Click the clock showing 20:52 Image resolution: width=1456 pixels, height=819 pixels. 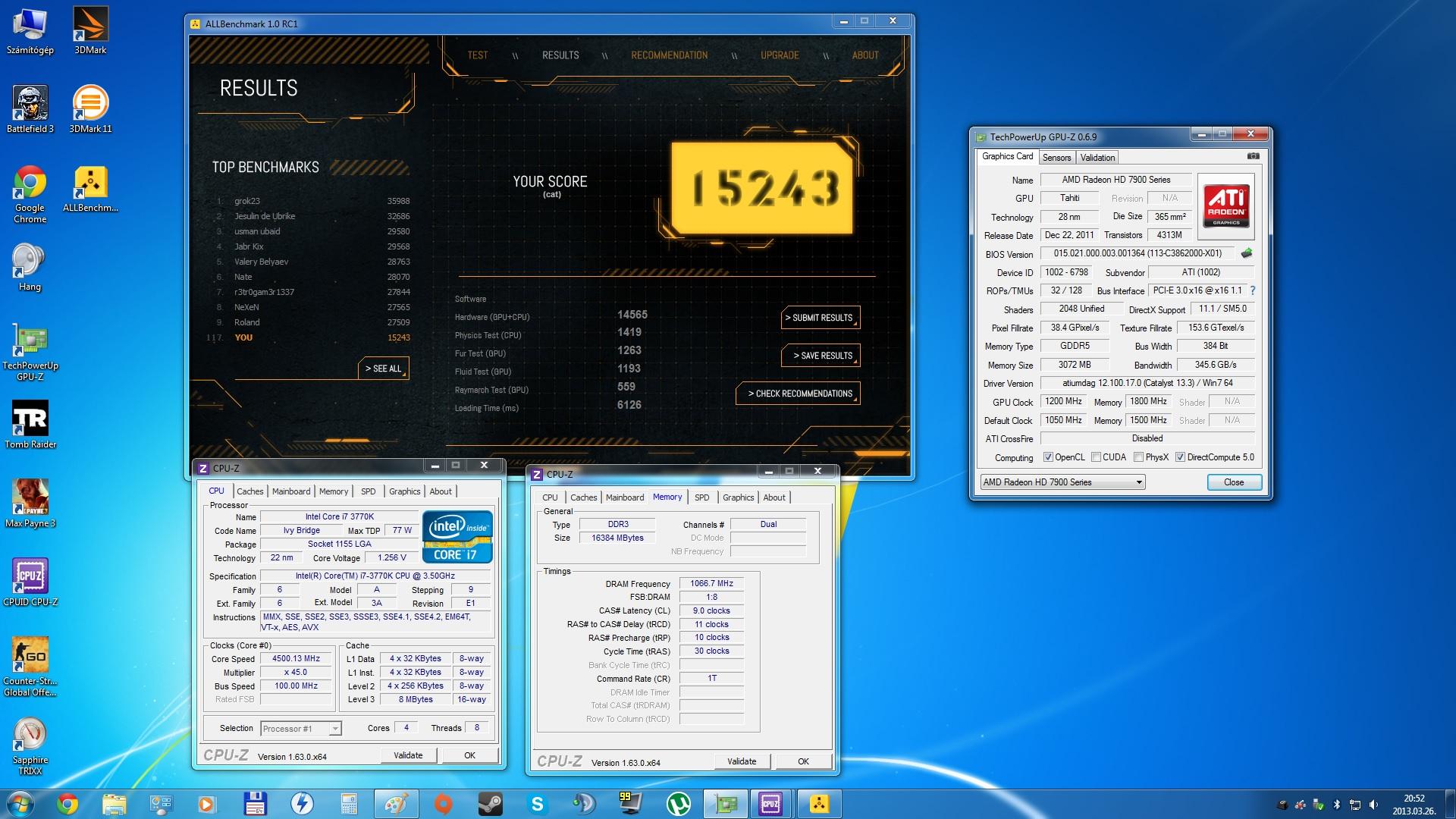tap(1414, 799)
